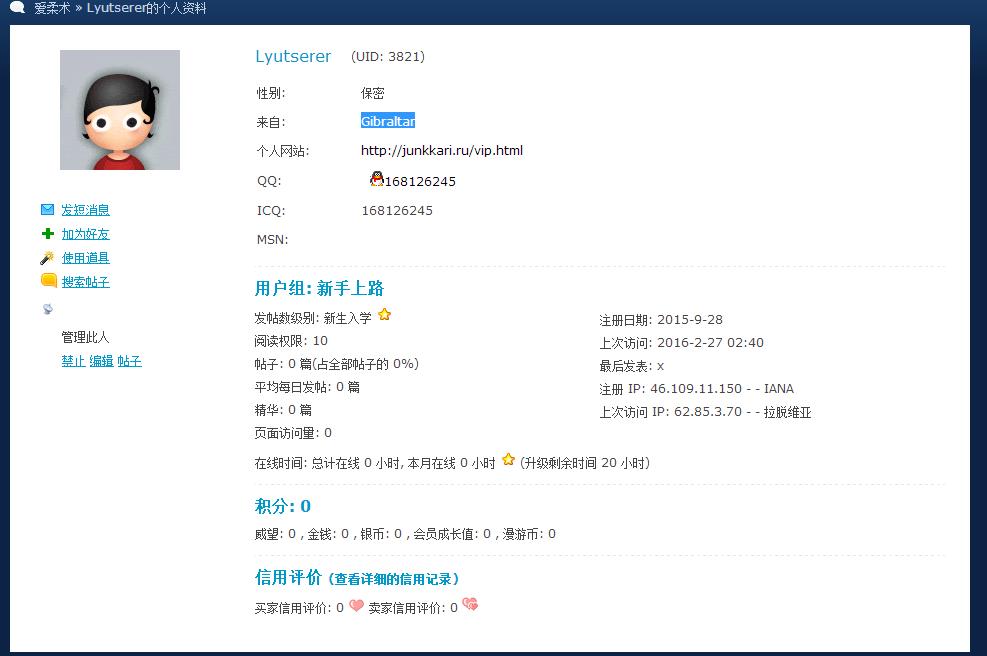The height and width of the screenshot is (656, 987).
Task: Click the 编辑 admin link
Action: click(101, 361)
